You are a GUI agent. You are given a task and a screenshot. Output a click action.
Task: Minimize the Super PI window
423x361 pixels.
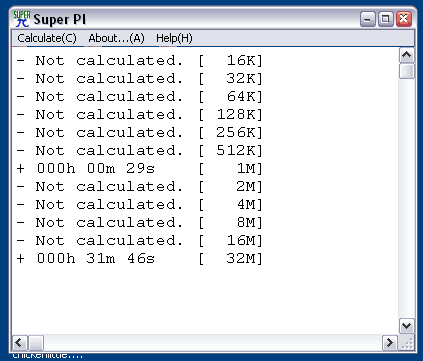click(368, 19)
